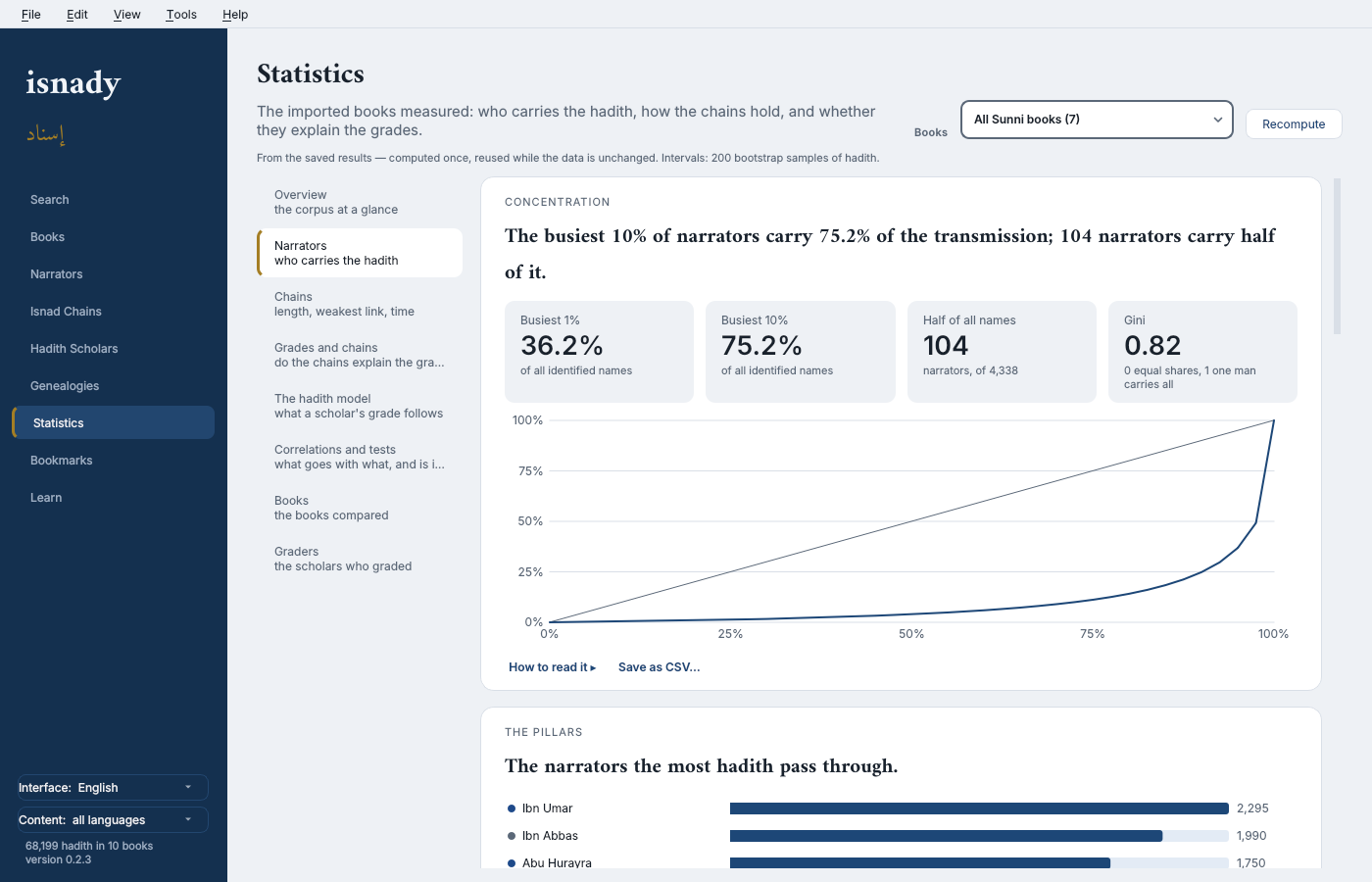
Task: Click the Ibn Umar bullet dot
Action: 512,808
